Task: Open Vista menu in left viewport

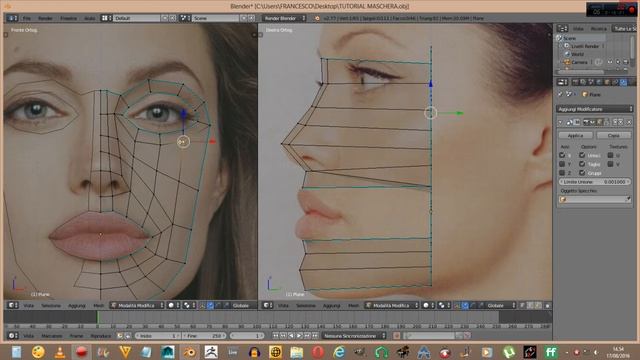Action: [28, 305]
